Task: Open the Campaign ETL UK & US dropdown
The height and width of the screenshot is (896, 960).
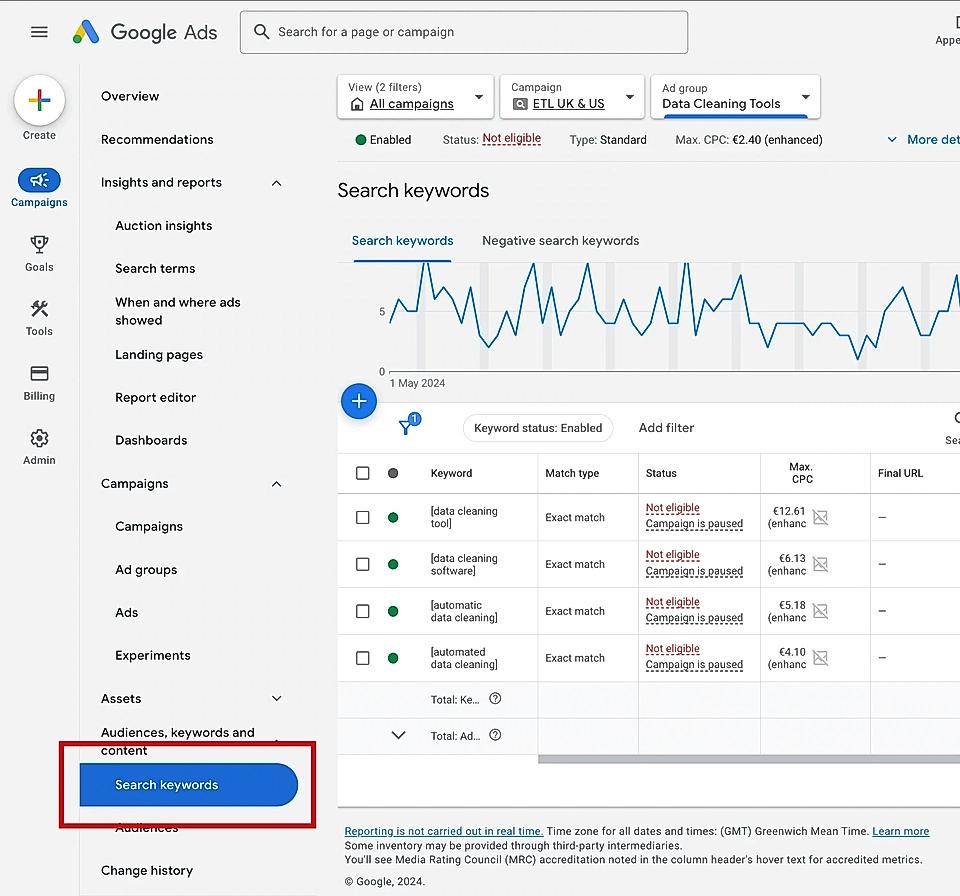Action: tap(571, 97)
